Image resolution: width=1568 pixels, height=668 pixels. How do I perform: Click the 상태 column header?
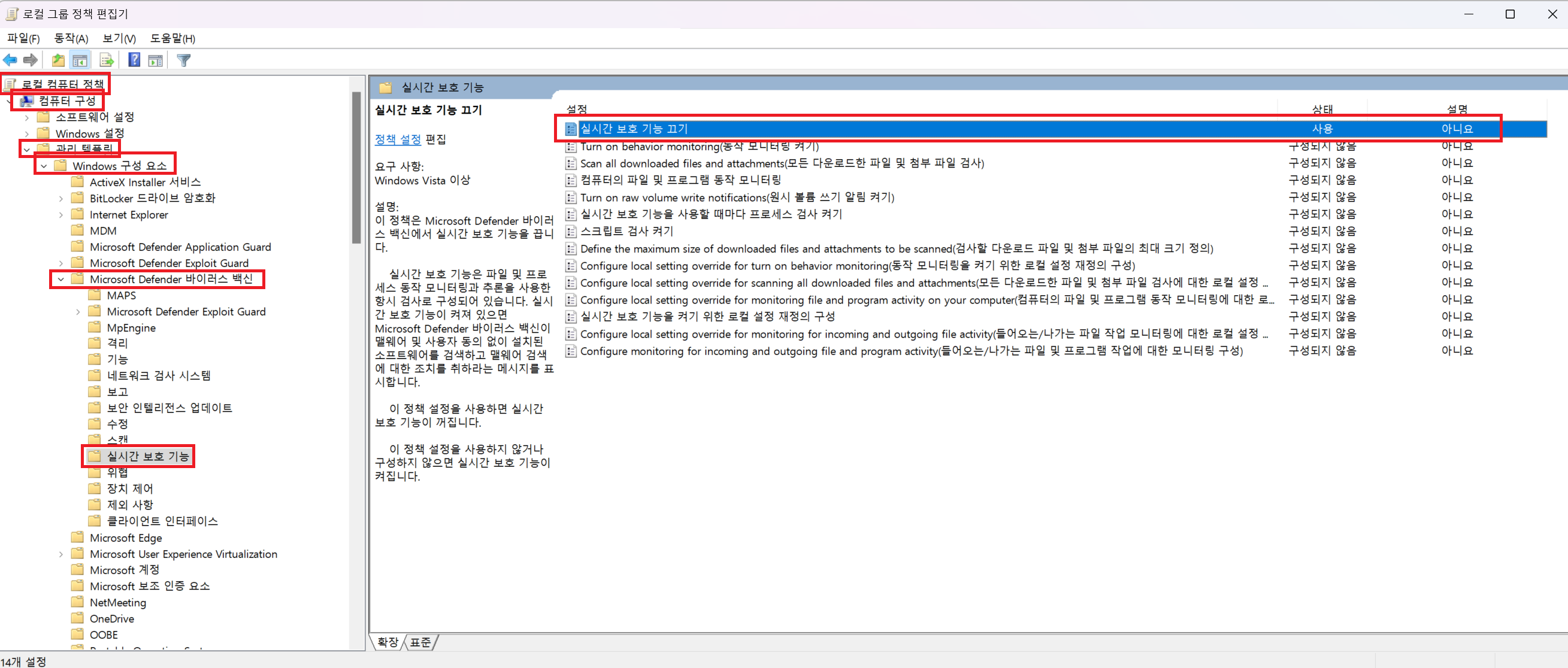1321,110
